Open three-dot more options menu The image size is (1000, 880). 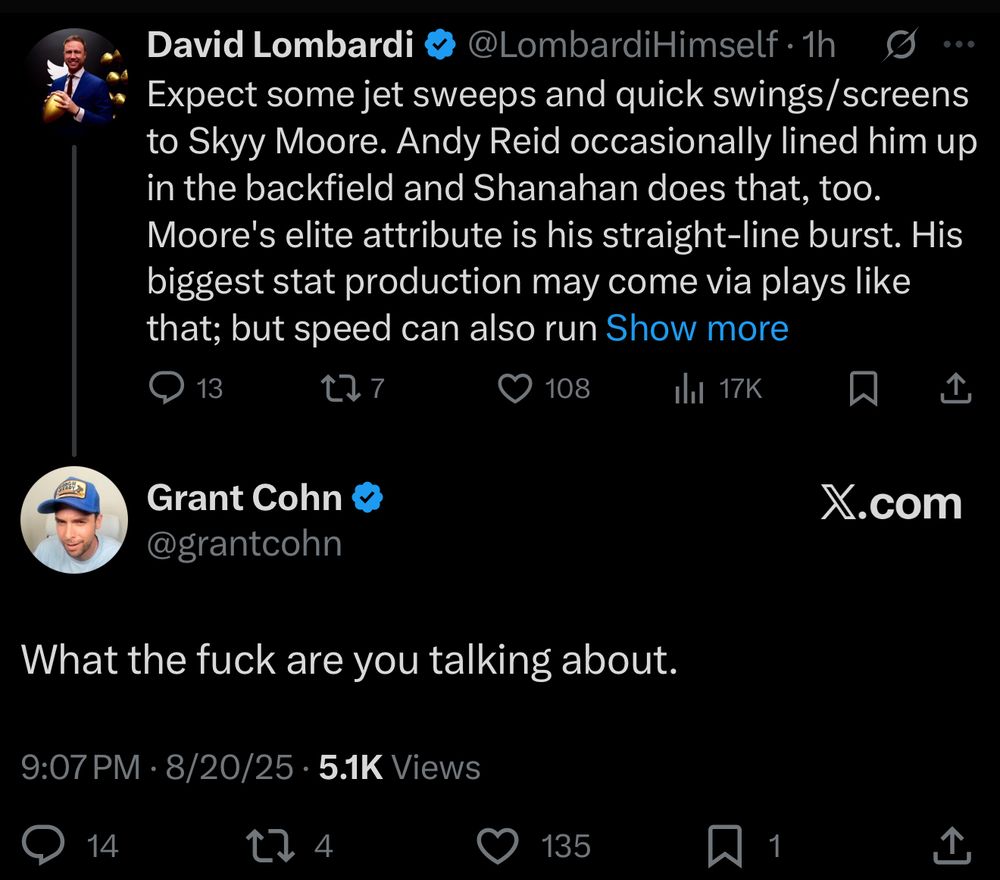pos(958,44)
